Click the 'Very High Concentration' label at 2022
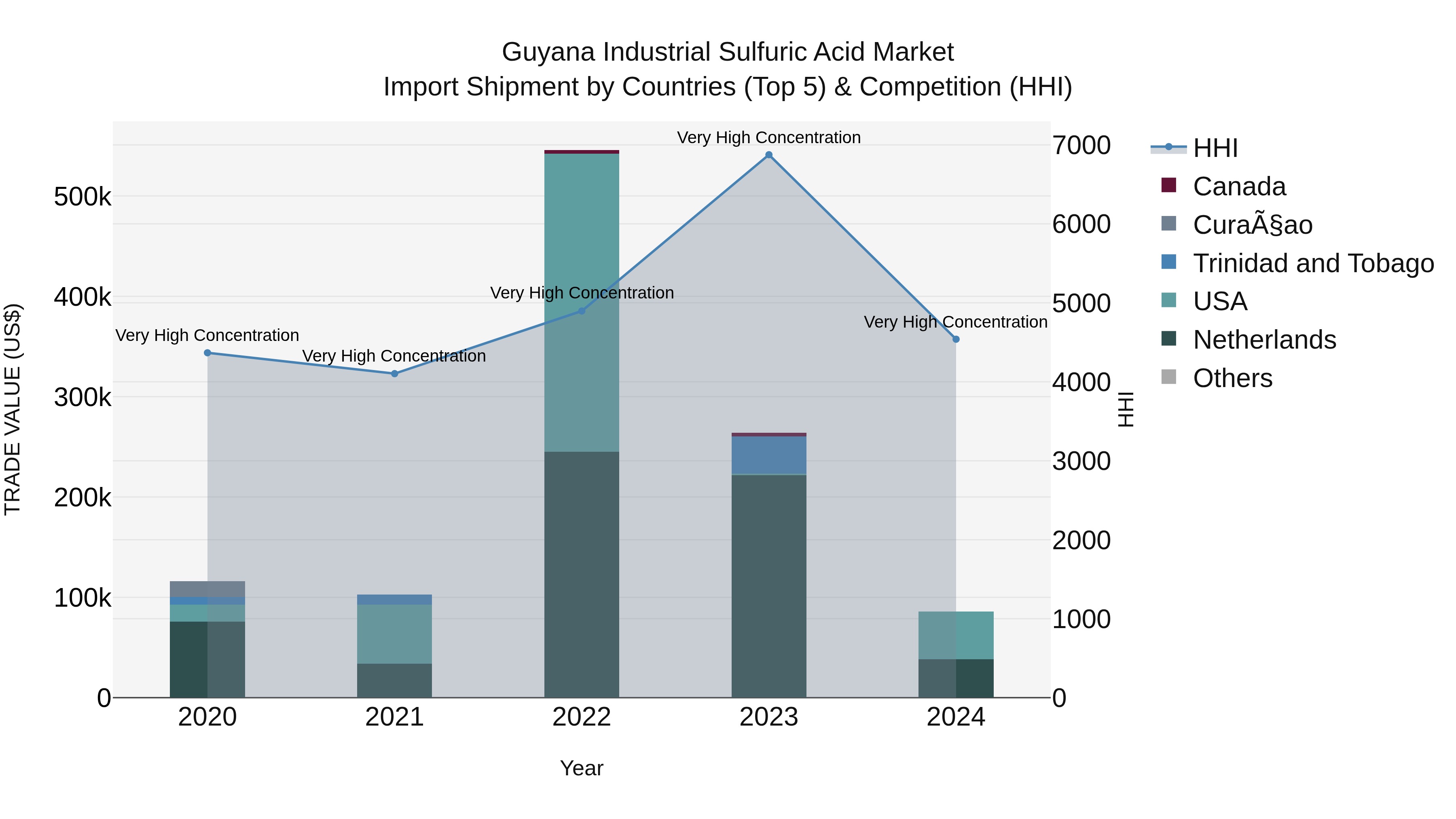 coord(582,293)
